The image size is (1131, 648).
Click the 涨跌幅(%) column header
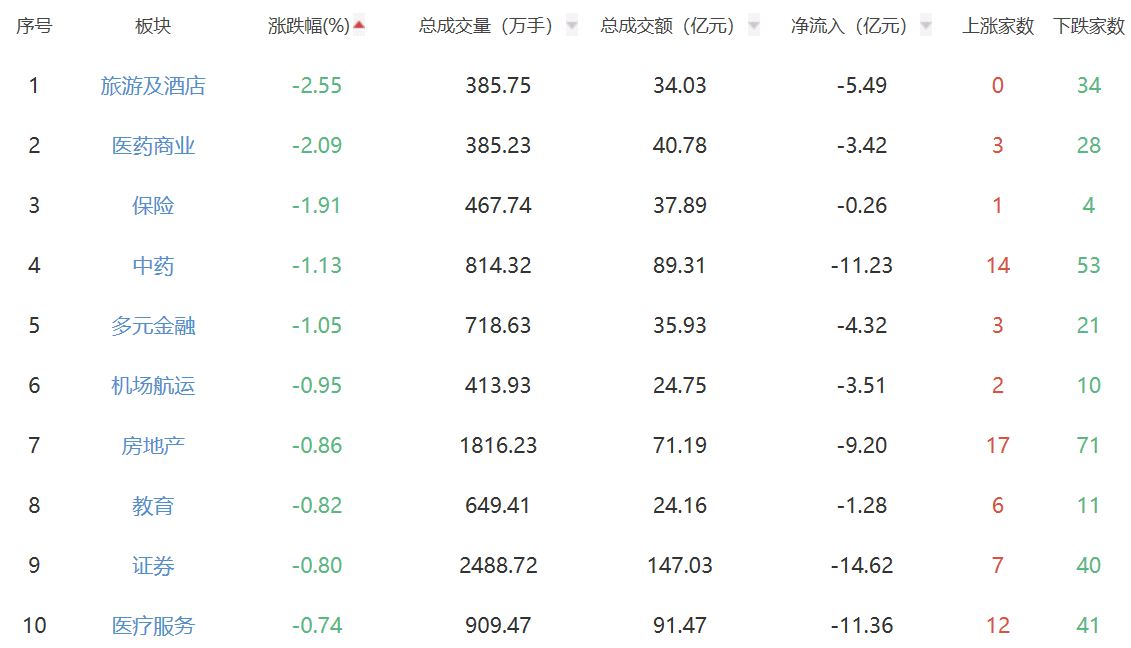click(309, 27)
